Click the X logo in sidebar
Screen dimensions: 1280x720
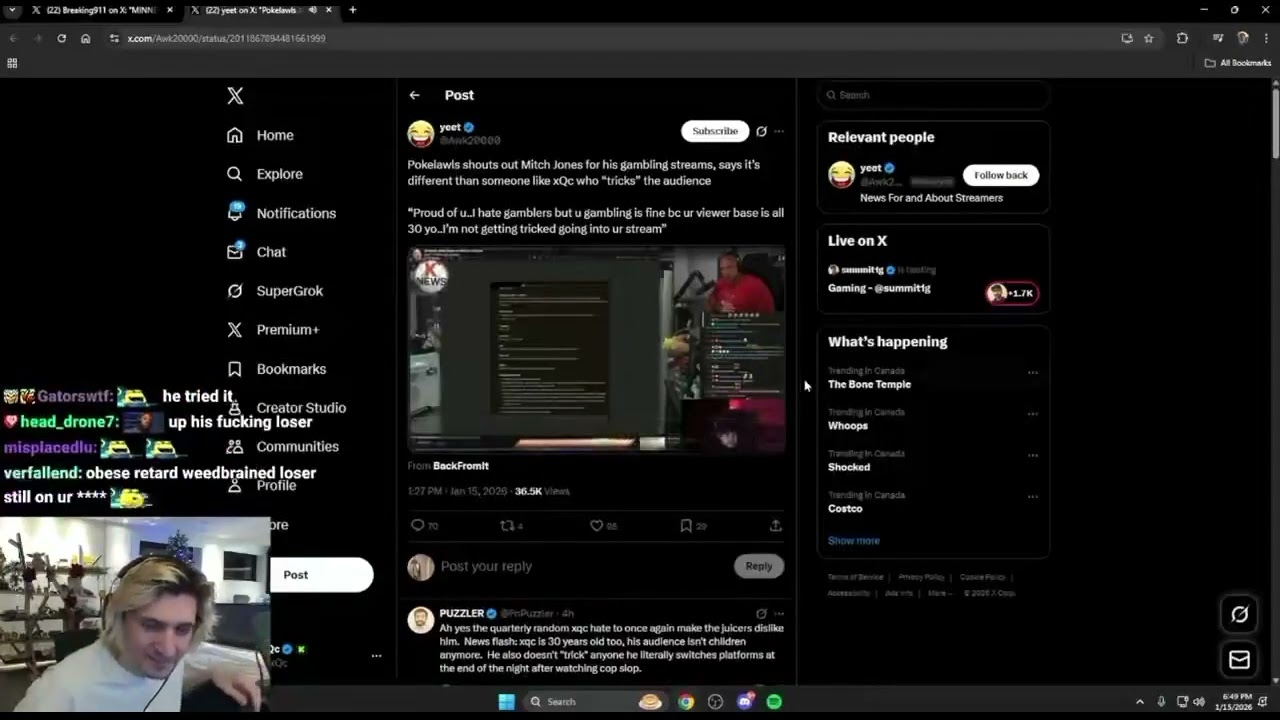click(x=235, y=96)
